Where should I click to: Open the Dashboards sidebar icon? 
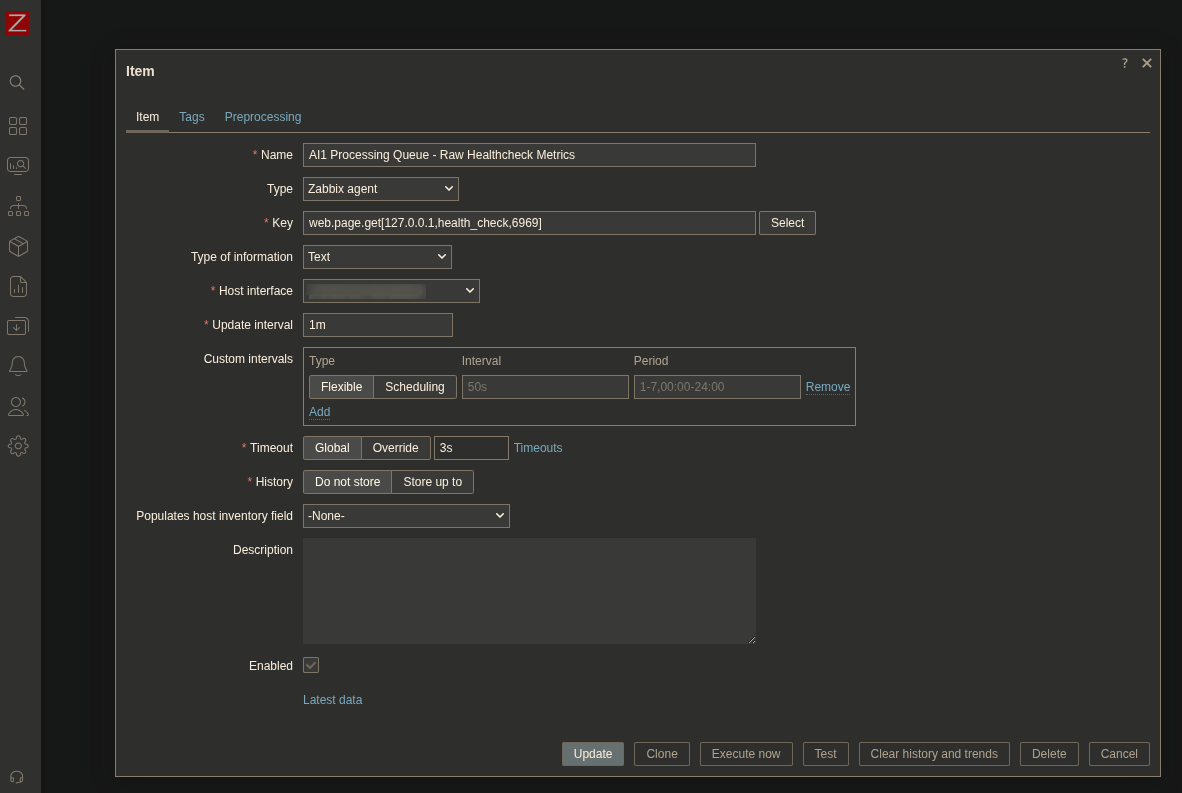(x=17, y=126)
